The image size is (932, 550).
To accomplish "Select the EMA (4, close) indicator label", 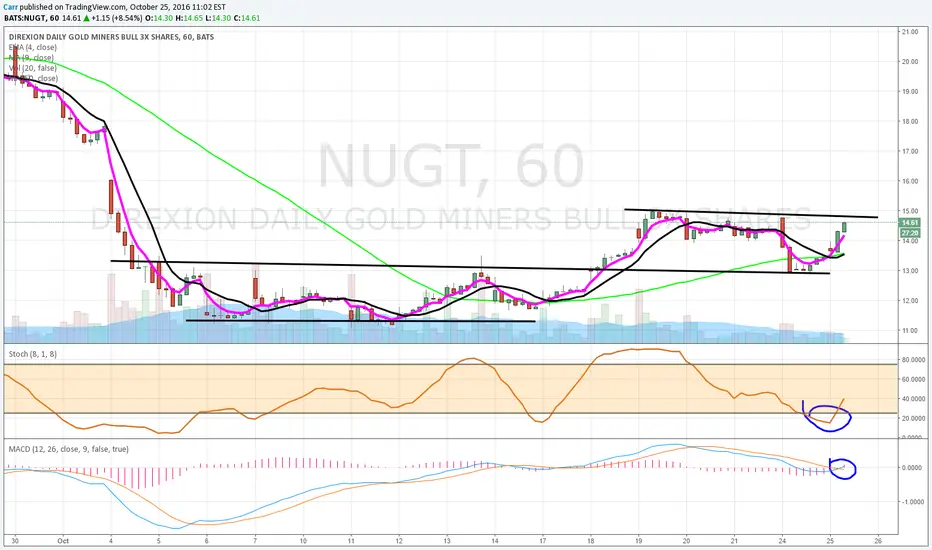I will tap(33, 48).
